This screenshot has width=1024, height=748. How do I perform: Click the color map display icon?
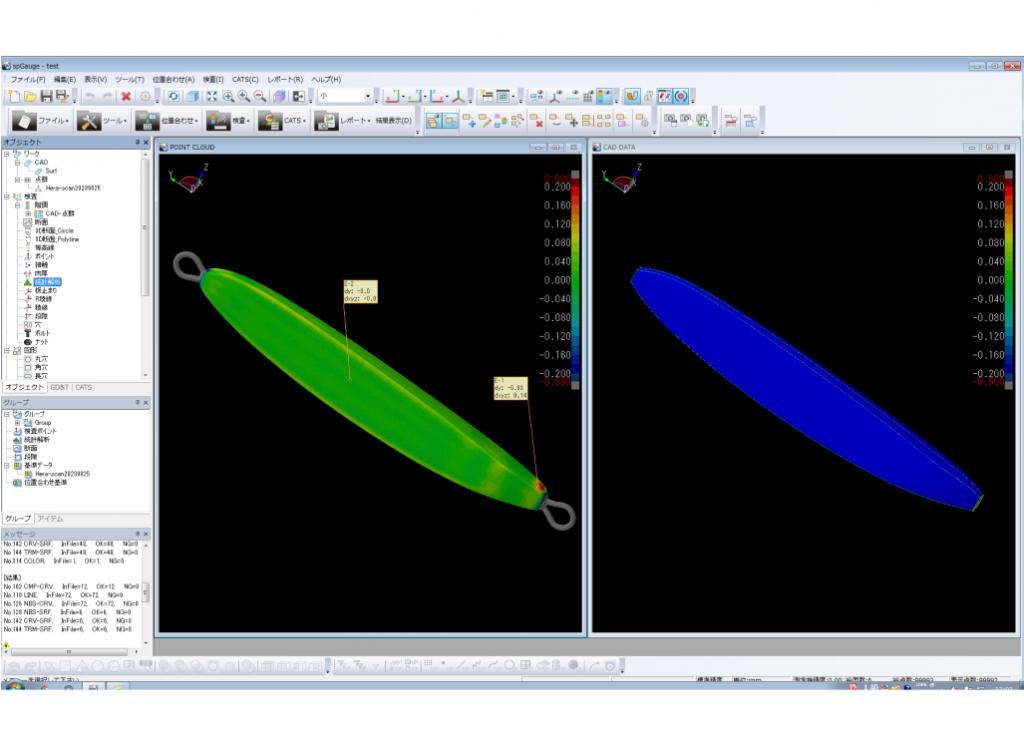click(605, 96)
